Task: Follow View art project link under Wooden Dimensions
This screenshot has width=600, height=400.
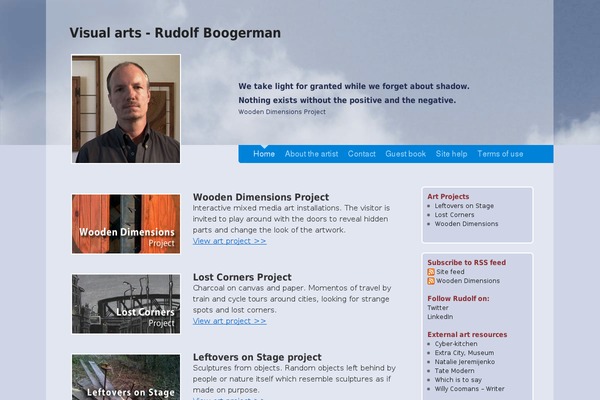Action: coord(229,241)
